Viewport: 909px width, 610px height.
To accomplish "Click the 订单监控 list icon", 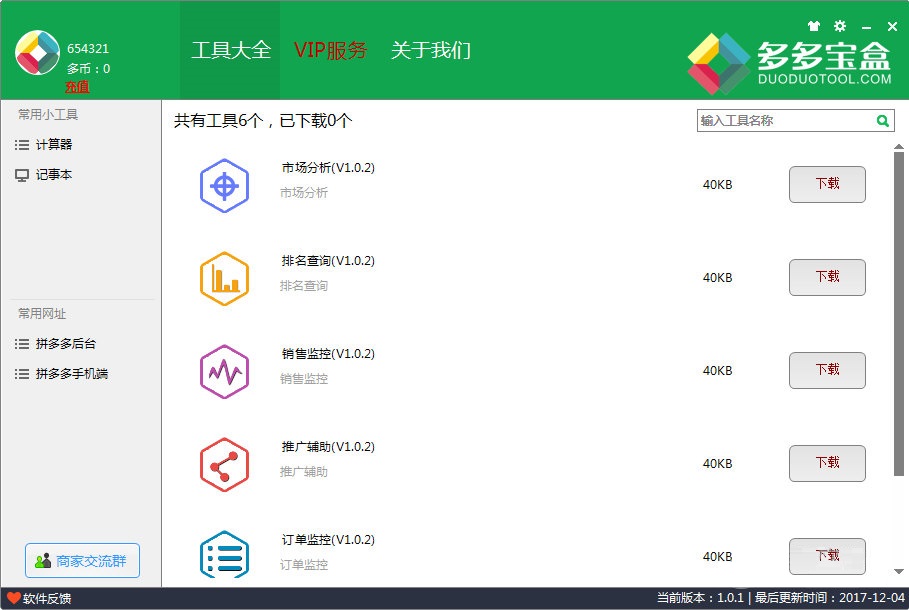I will [x=224, y=556].
